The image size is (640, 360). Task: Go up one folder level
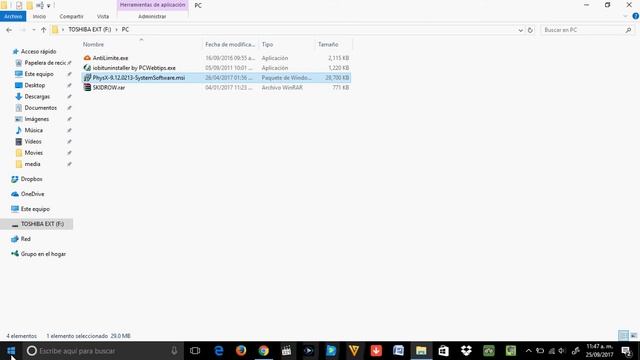point(44,30)
